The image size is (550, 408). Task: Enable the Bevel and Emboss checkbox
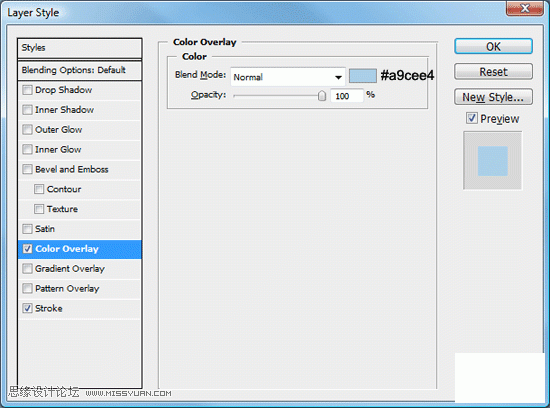pyautogui.click(x=27, y=169)
